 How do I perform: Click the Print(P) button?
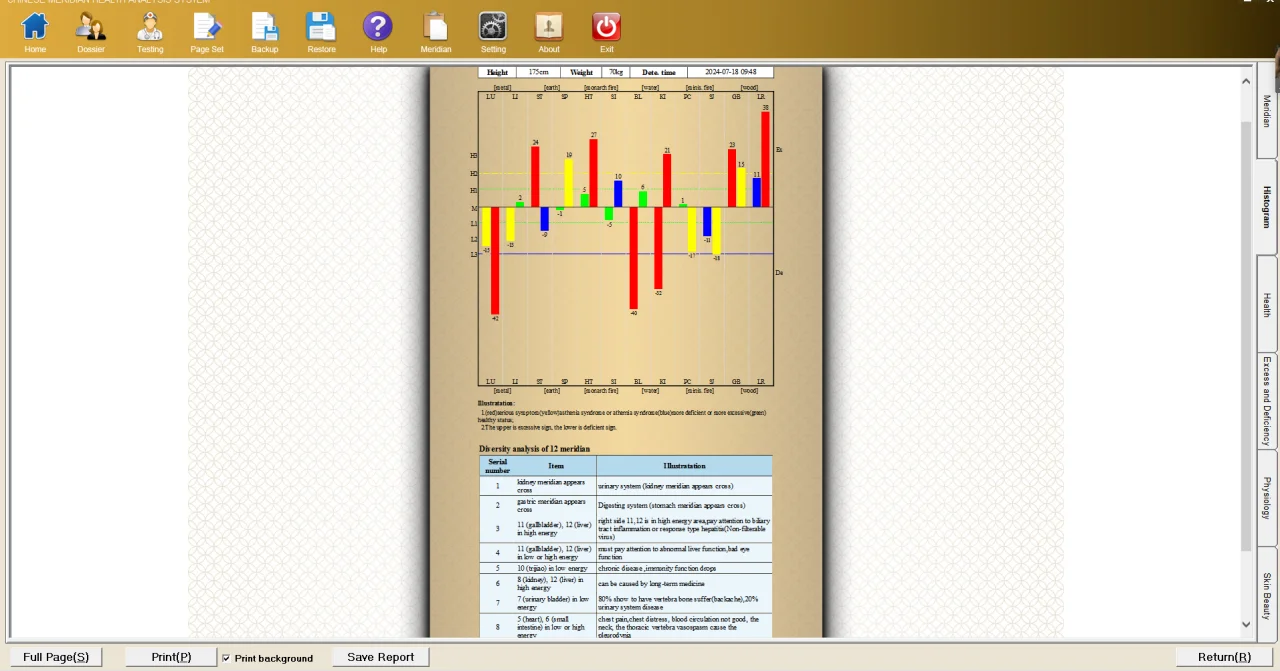(x=171, y=657)
